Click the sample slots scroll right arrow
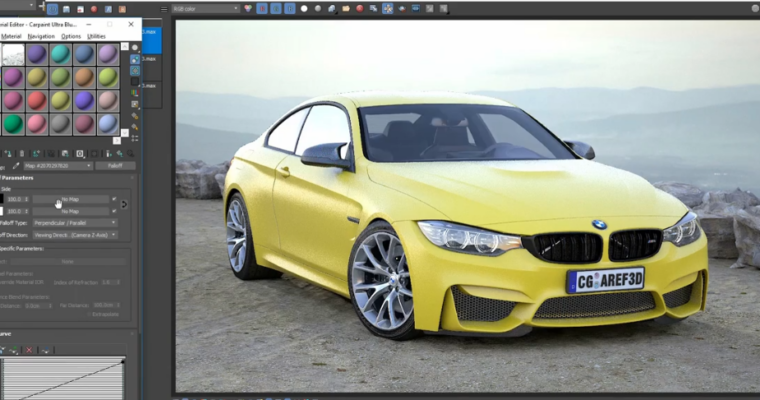 pyautogui.click(x=117, y=141)
